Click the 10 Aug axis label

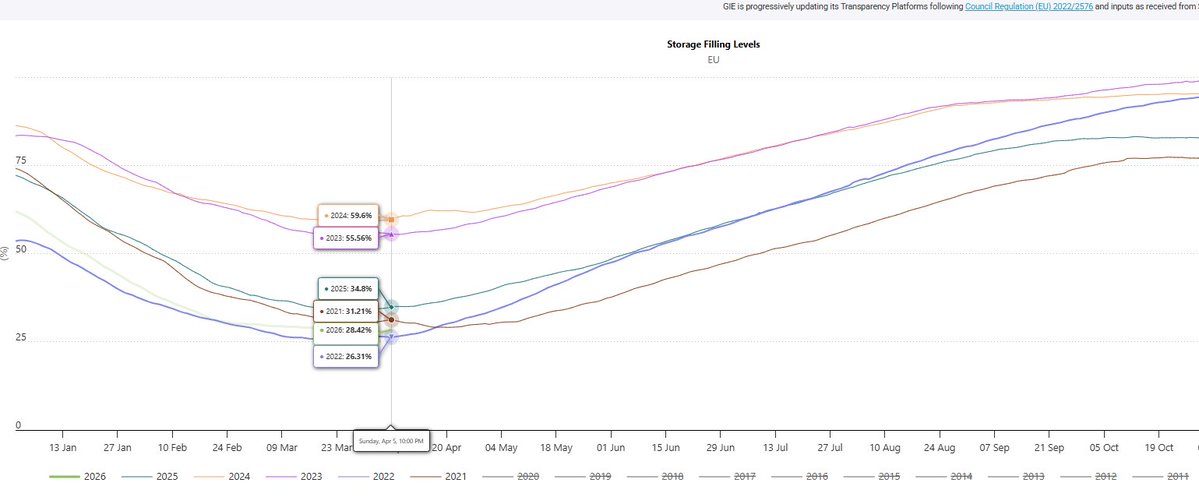pos(885,447)
